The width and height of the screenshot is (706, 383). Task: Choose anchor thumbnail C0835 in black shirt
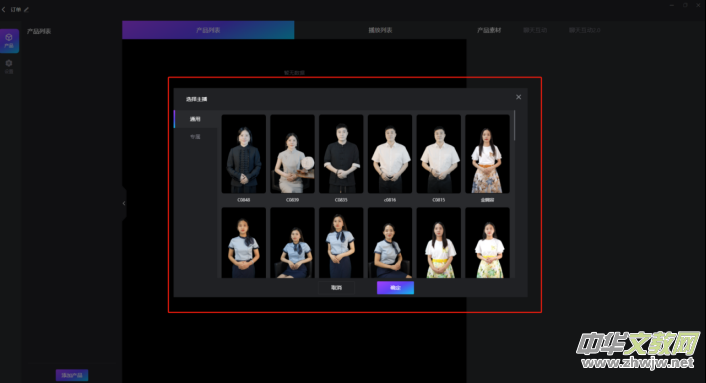tap(341, 154)
